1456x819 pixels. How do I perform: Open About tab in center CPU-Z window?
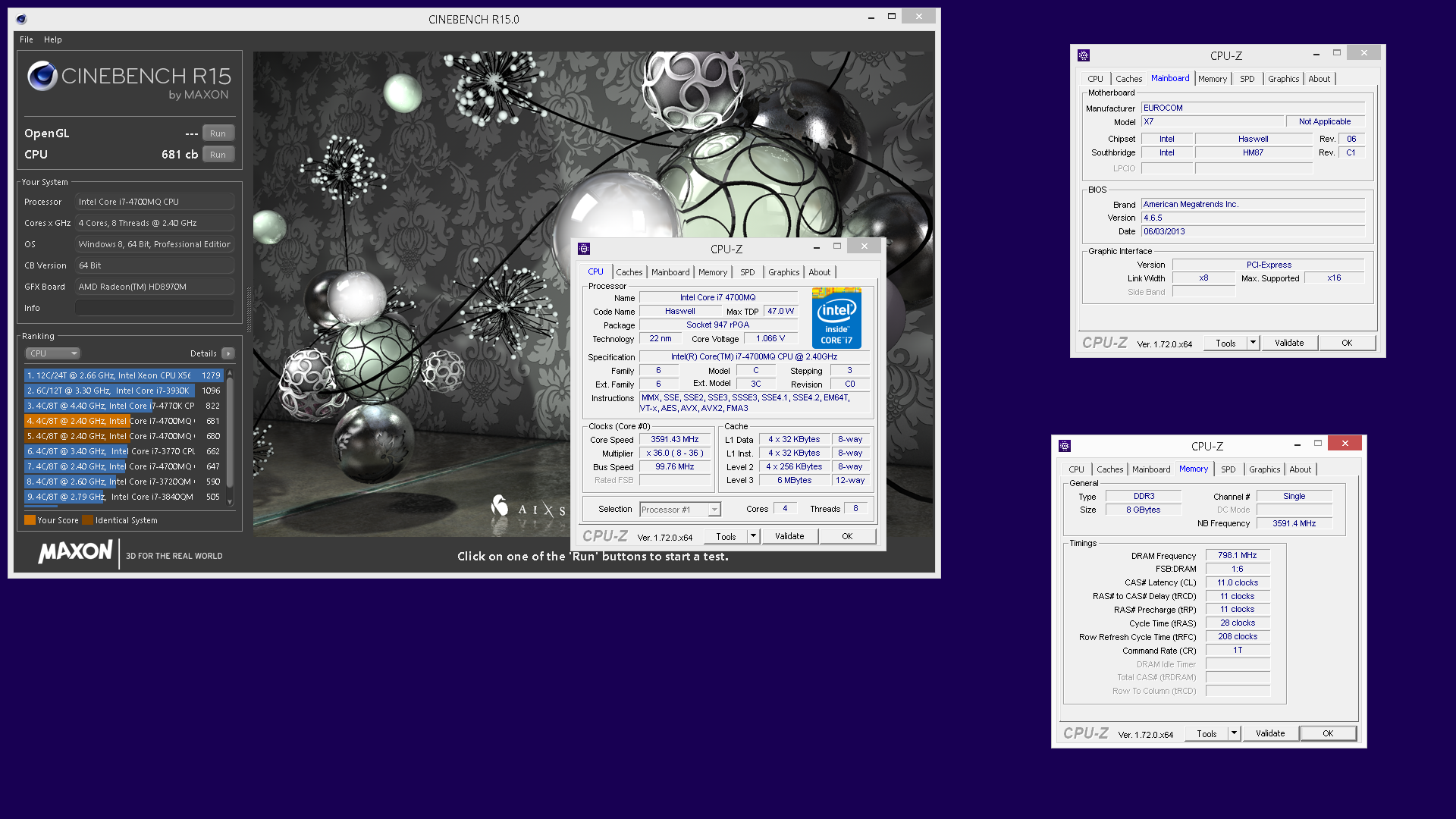(819, 272)
